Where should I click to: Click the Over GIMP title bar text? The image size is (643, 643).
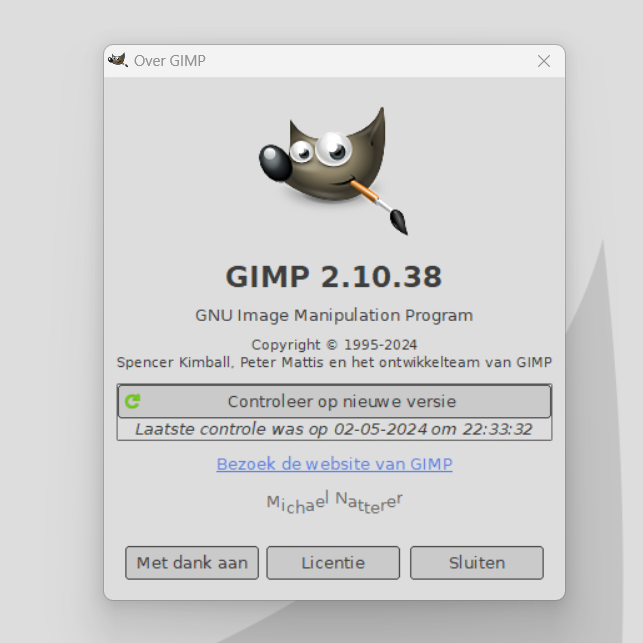point(170,61)
